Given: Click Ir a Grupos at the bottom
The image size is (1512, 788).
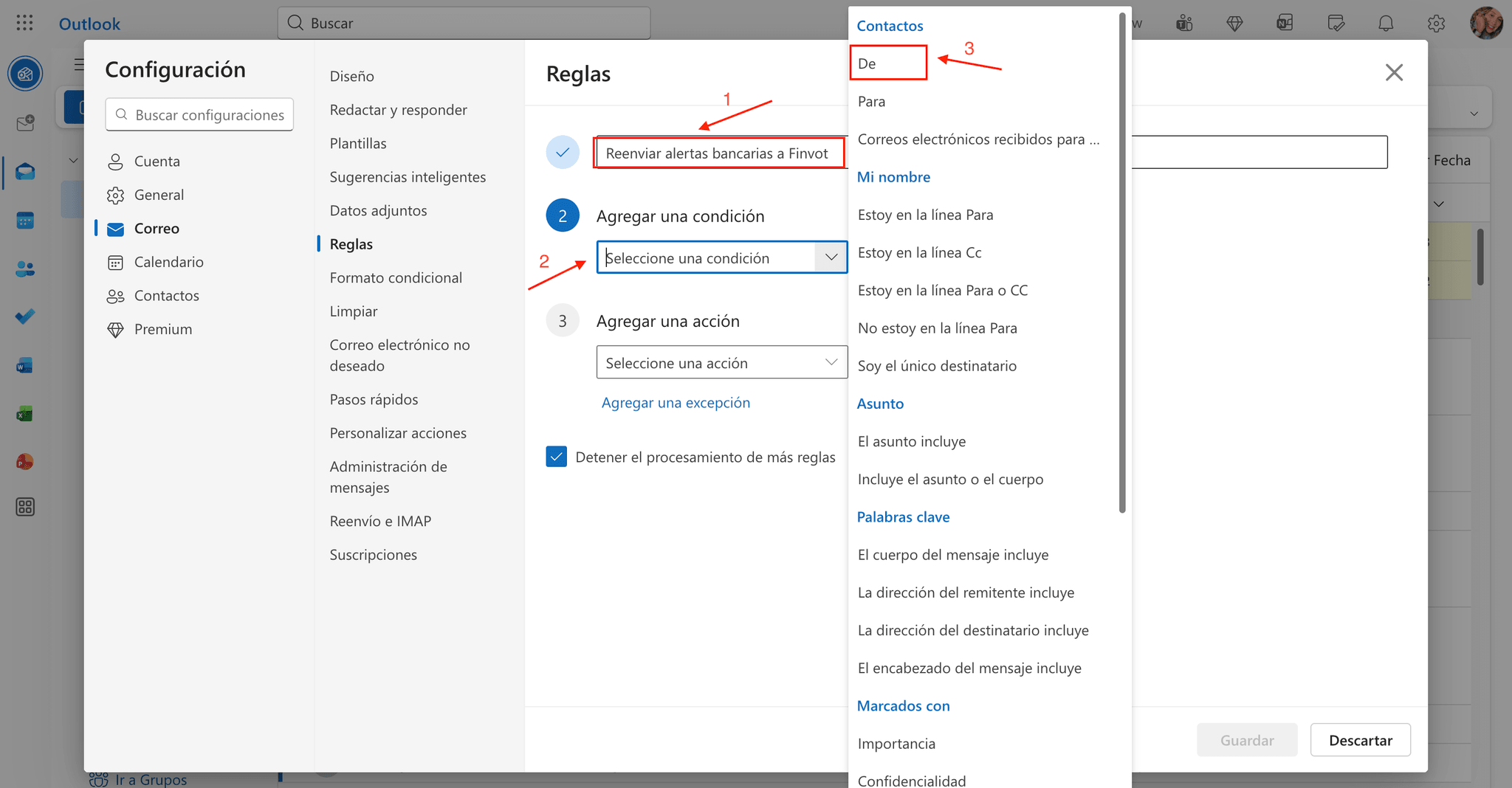Looking at the screenshot, I should pos(138,779).
